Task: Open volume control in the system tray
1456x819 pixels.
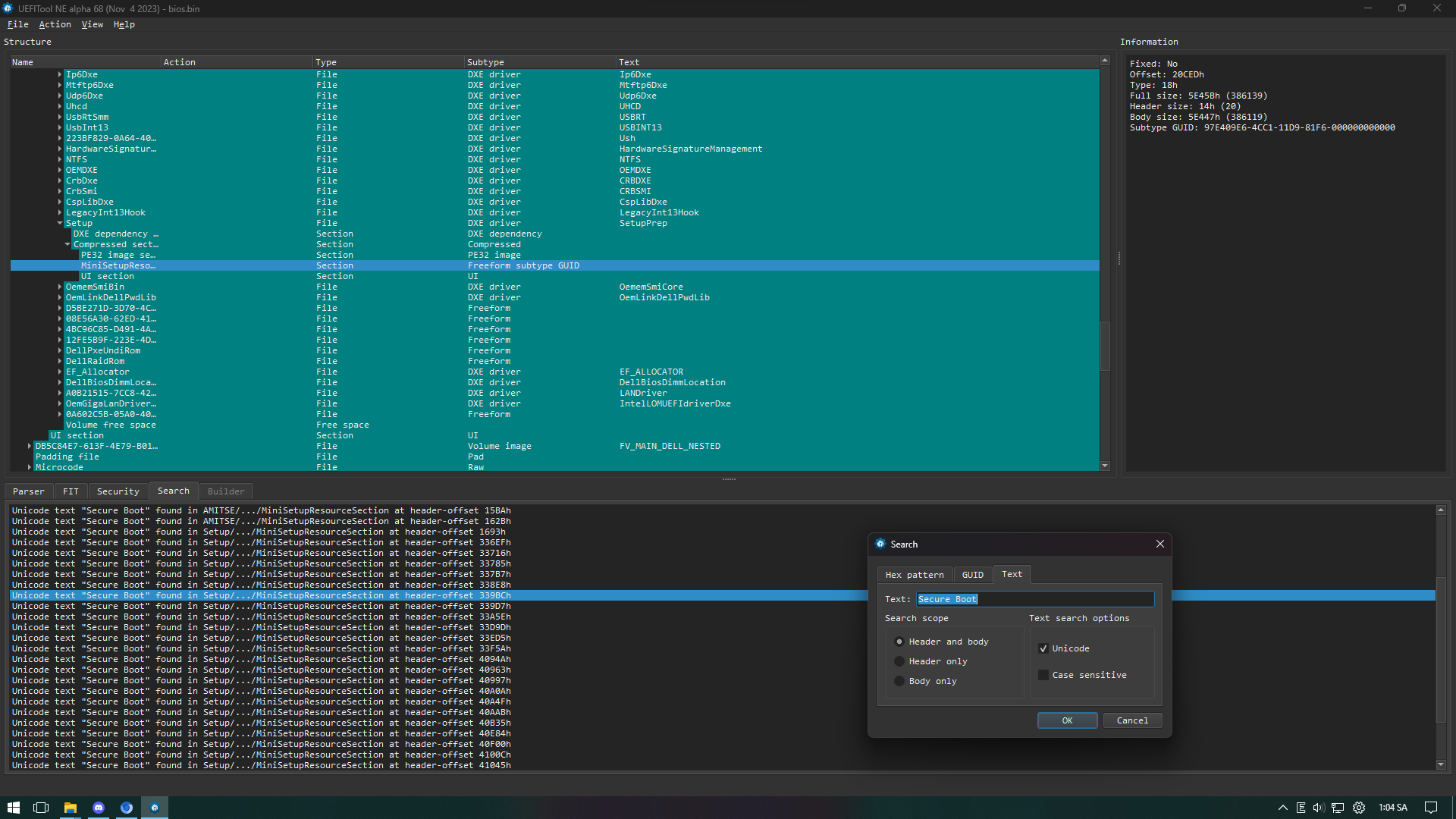Action: pos(1319,808)
